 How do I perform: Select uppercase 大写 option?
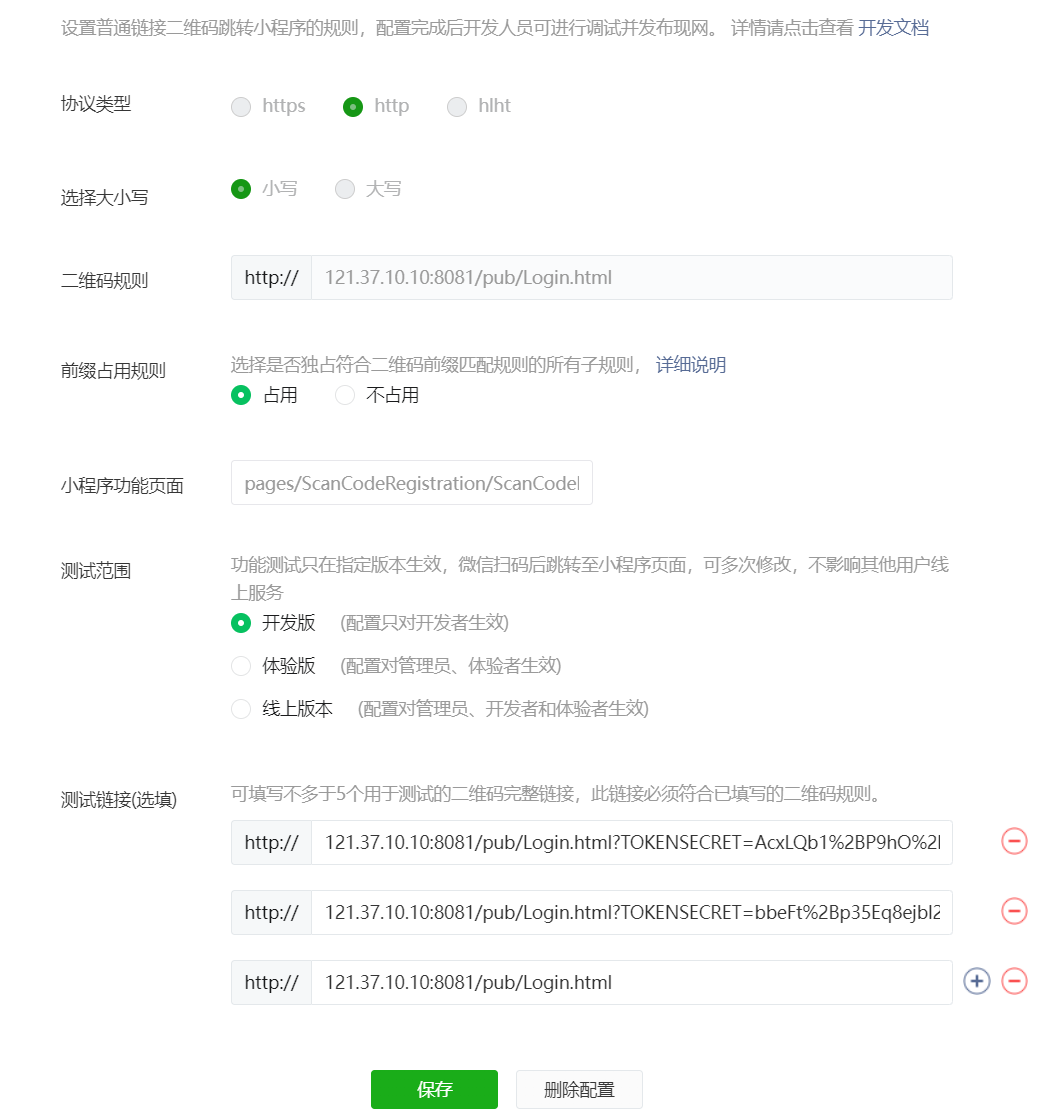pyautogui.click(x=345, y=189)
